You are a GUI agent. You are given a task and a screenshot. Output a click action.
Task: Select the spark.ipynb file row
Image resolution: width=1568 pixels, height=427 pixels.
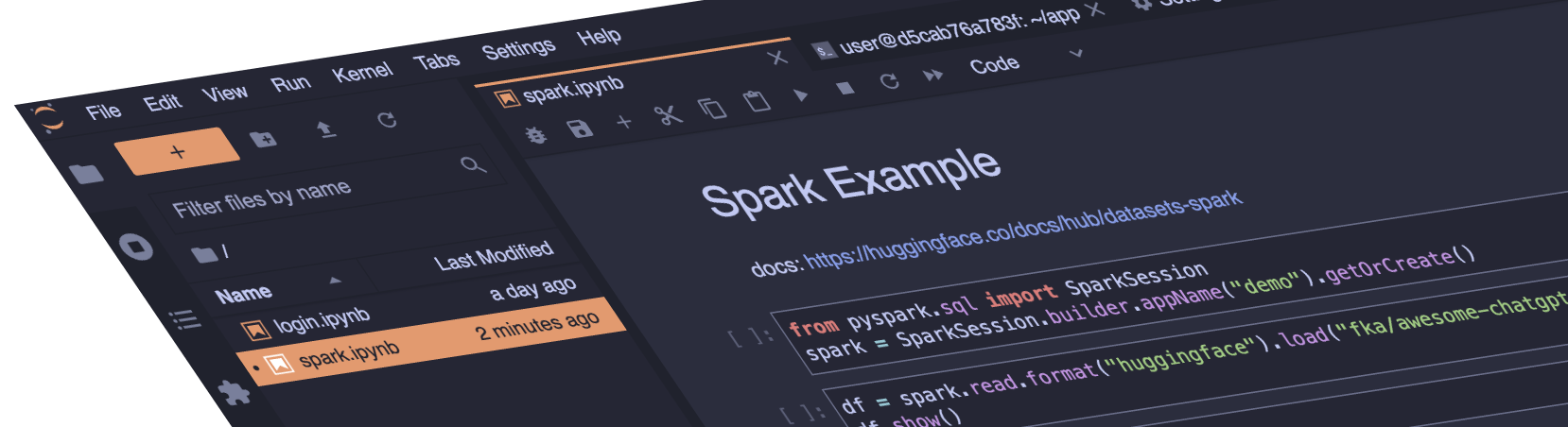click(x=430, y=341)
